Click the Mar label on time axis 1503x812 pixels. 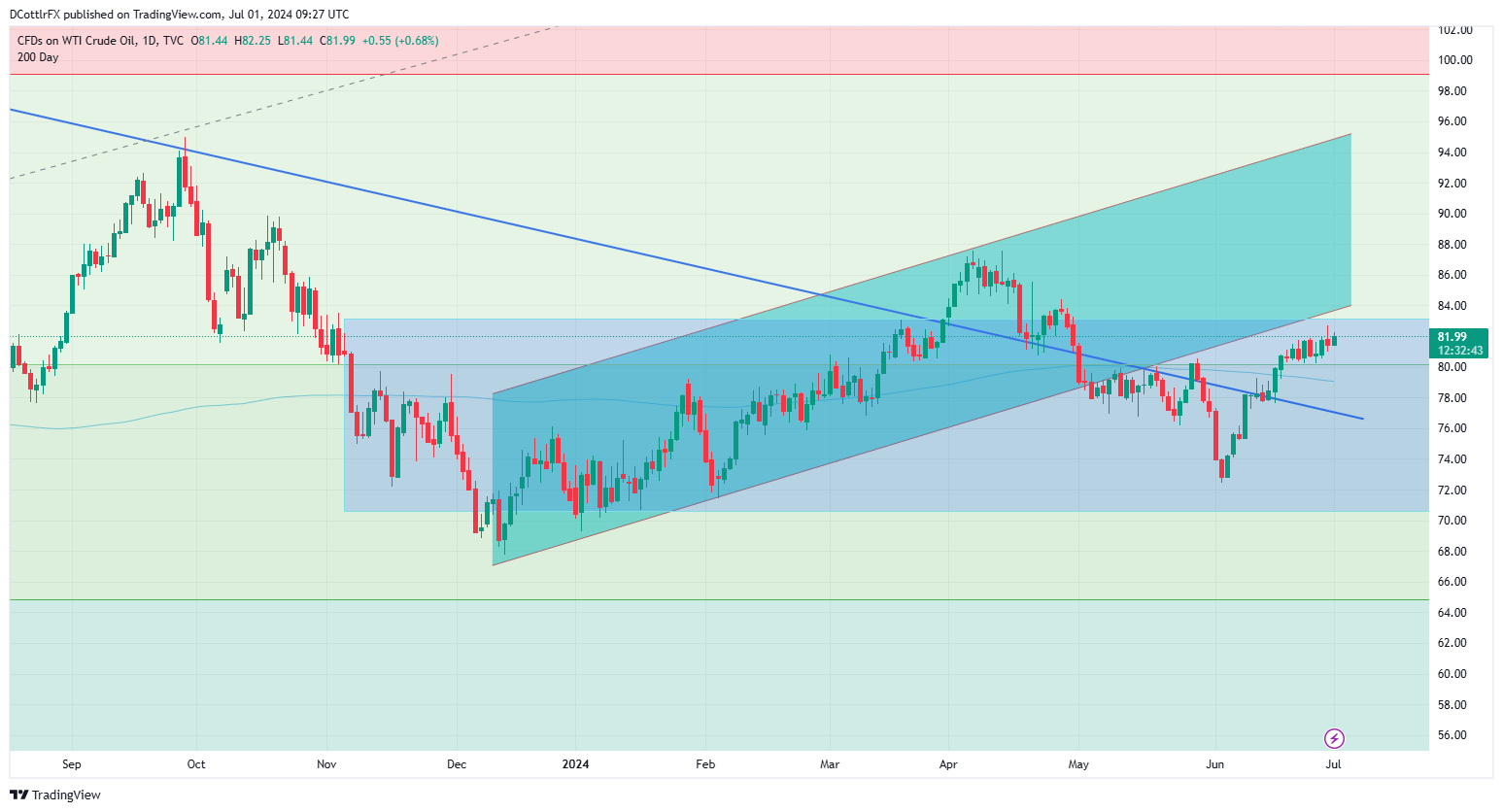point(830,764)
